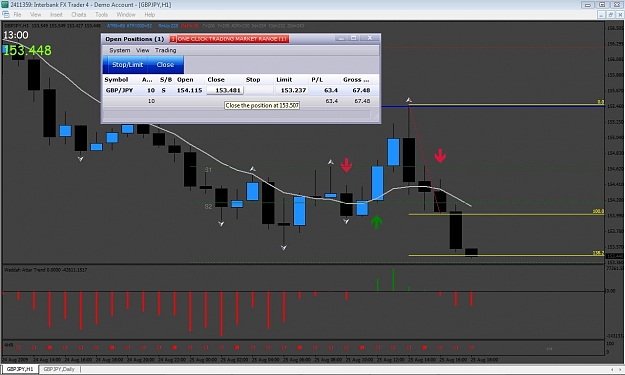Open View menu in Open Positions window
Screen dimensions: 625x375
[x=142, y=50]
